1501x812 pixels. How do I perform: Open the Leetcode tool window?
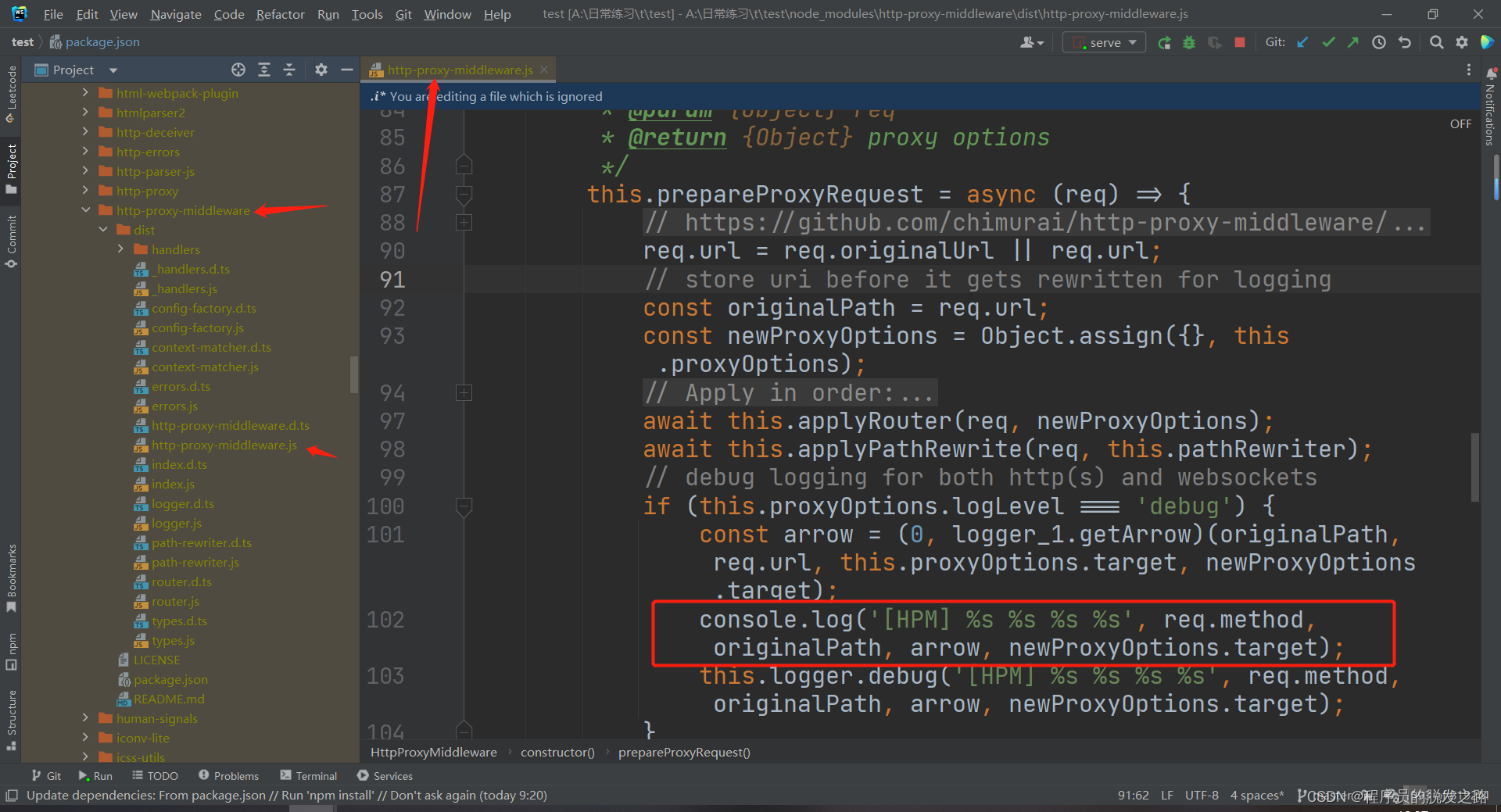pyautogui.click(x=11, y=94)
